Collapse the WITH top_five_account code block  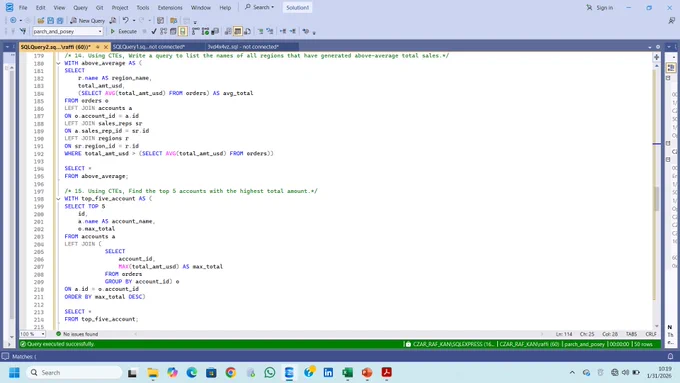coord(59,199)
